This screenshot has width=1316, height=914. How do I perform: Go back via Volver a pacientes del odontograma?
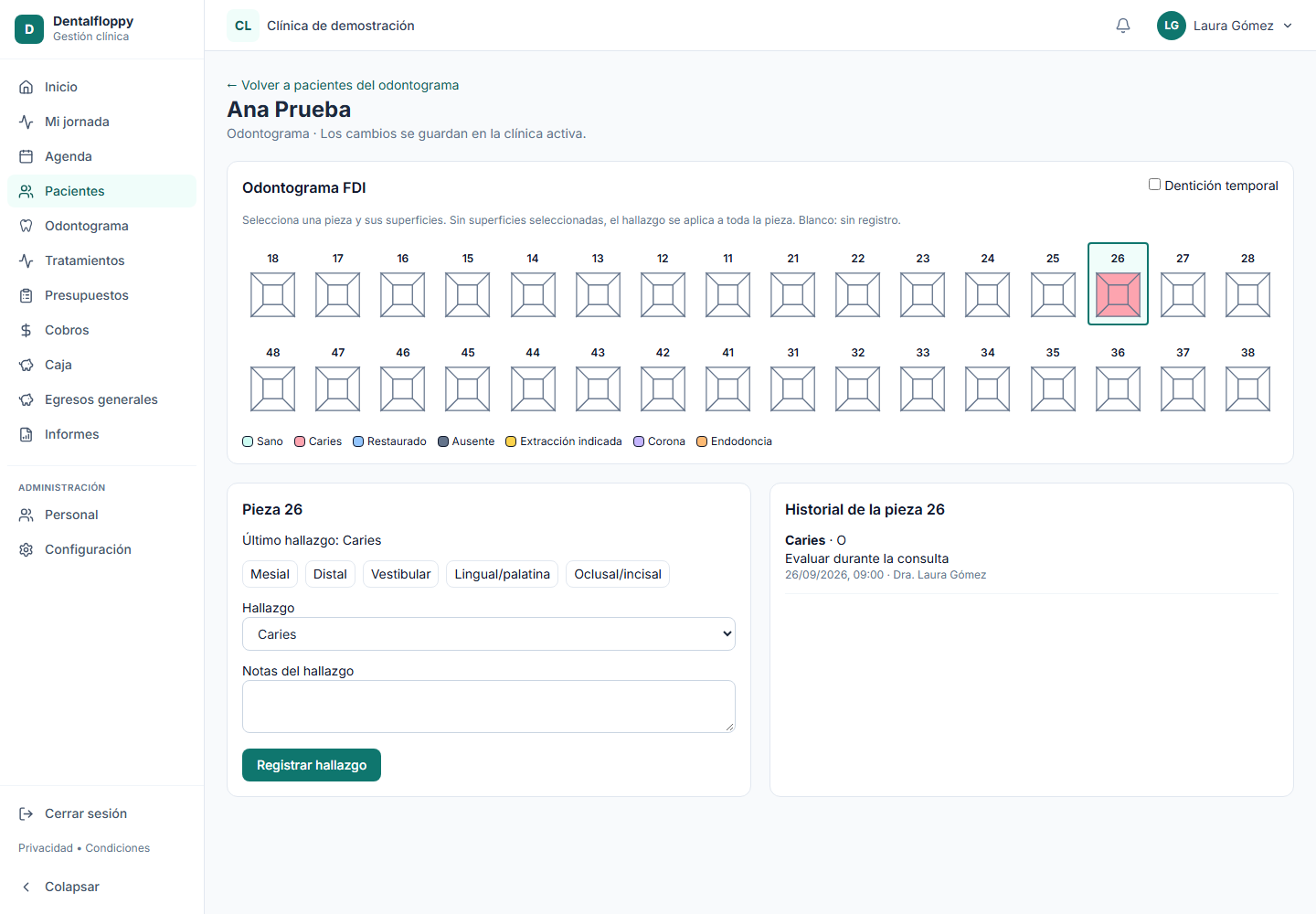pyautogui.click(x=343, y=85)
